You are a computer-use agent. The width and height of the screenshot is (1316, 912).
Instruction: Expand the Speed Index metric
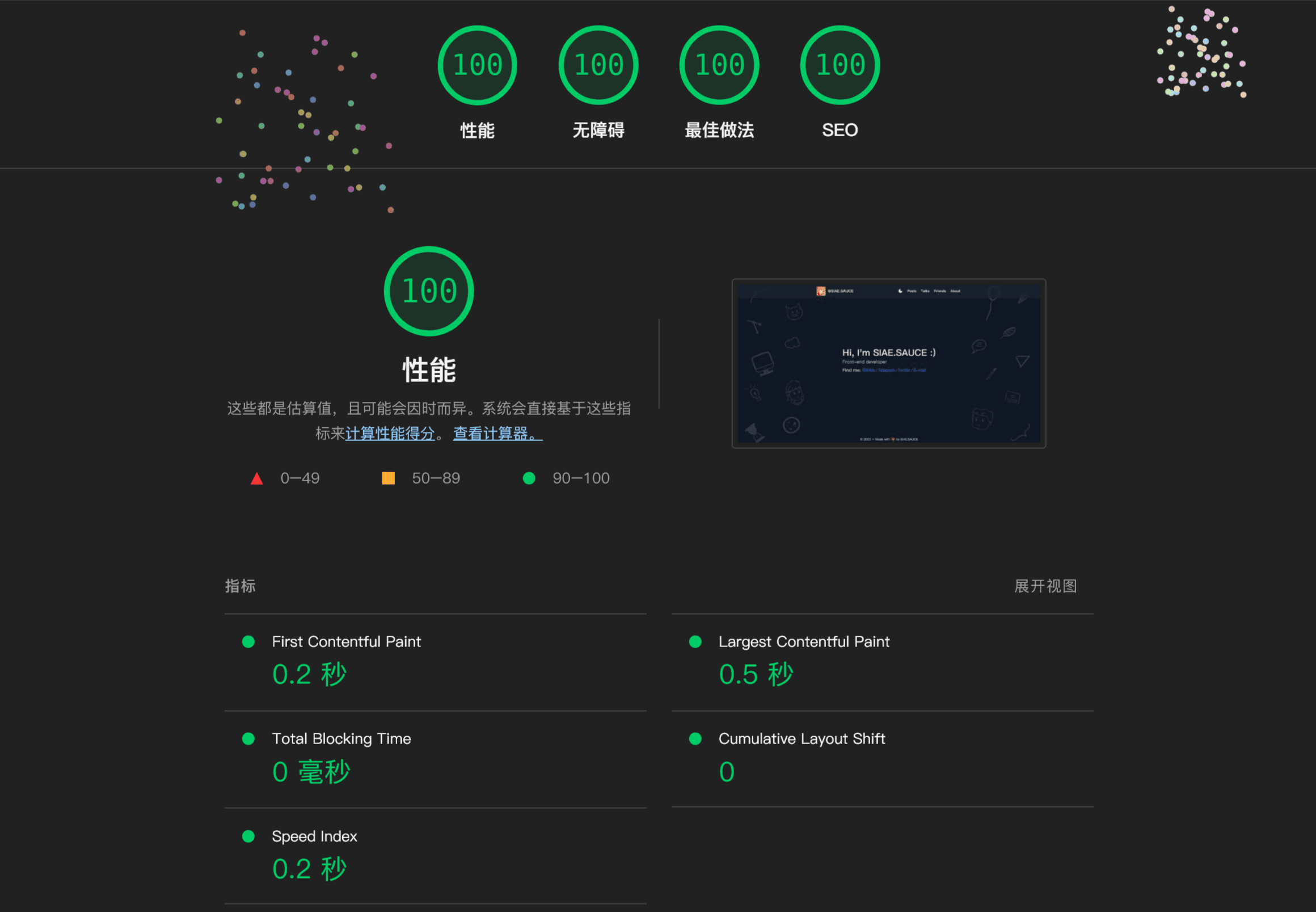pos(435,856)
